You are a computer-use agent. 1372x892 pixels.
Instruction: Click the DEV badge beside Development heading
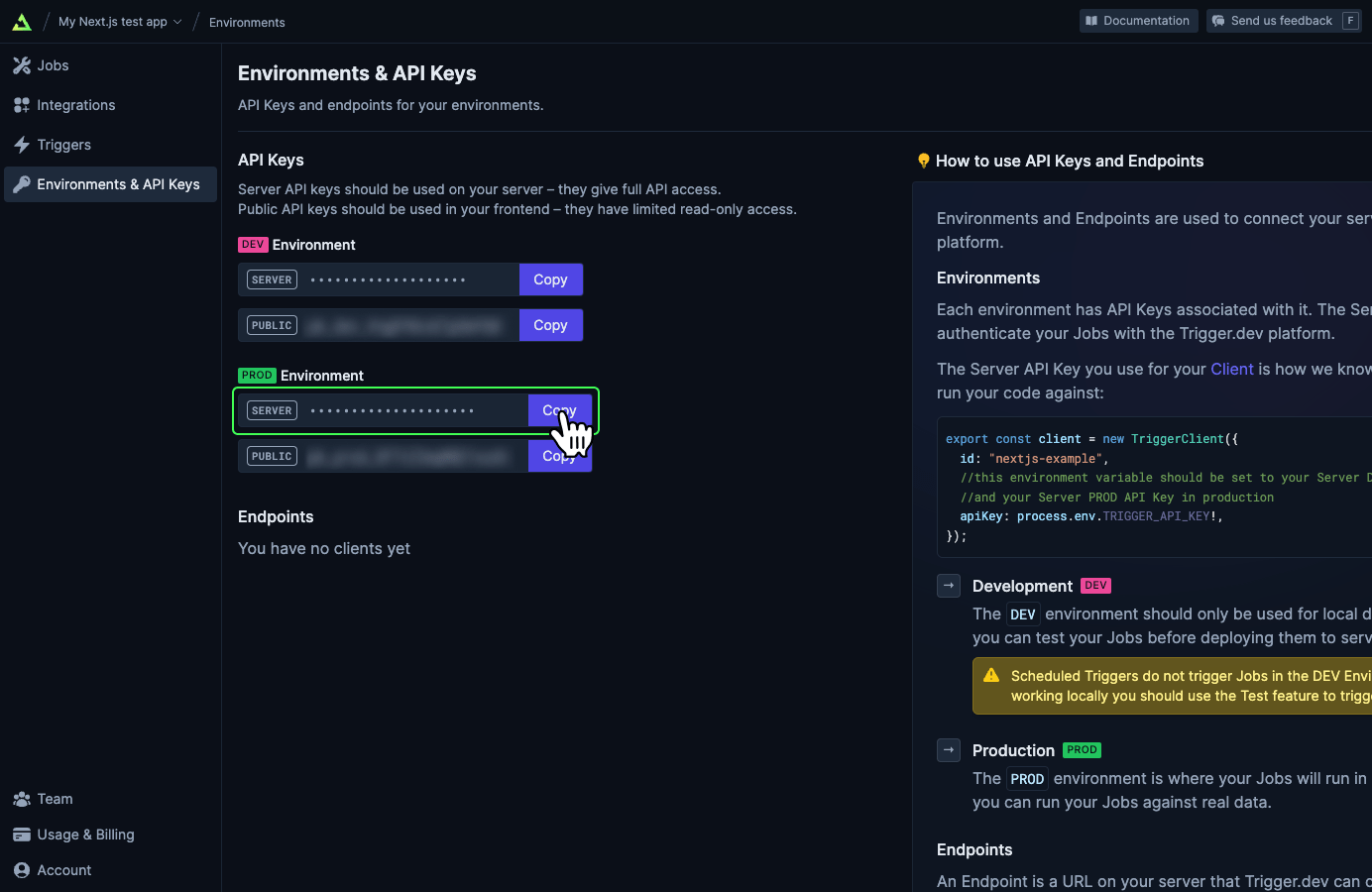[1095, 586]
